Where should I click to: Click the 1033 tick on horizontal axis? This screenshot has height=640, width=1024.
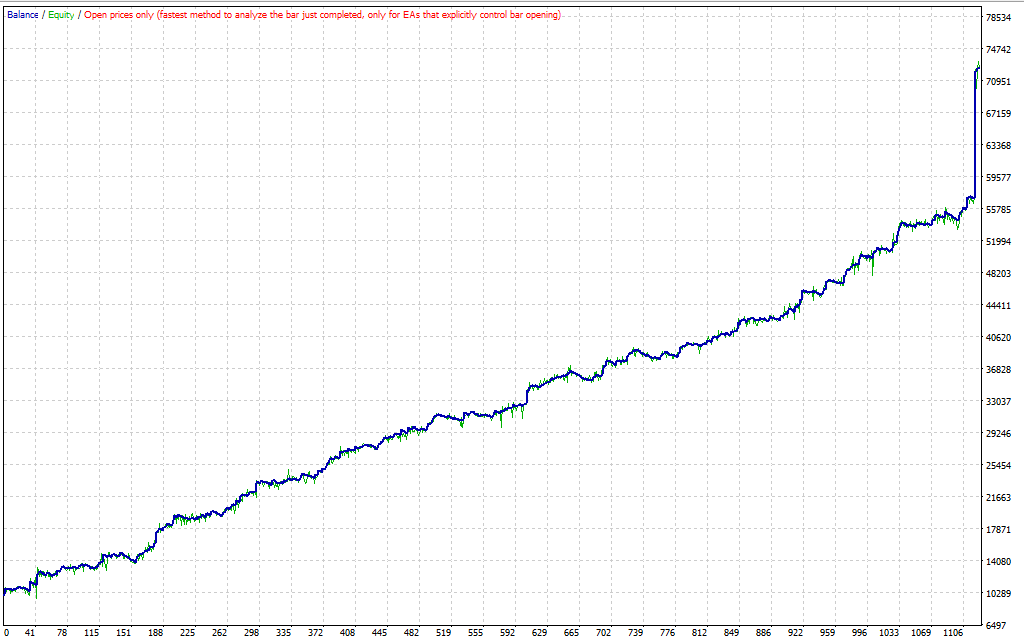(x=888, y=633)
